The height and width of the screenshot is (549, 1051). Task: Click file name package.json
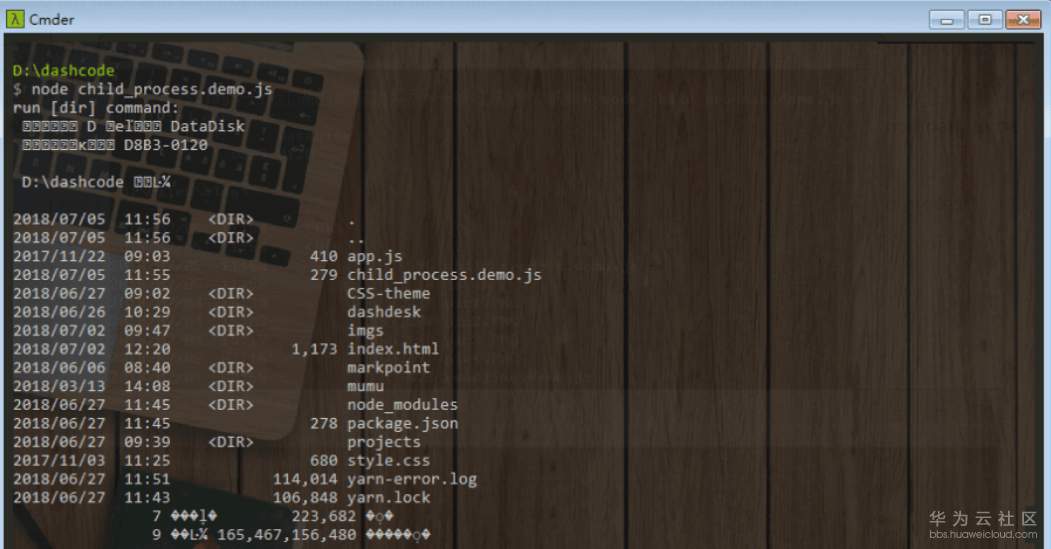(402, 424)
